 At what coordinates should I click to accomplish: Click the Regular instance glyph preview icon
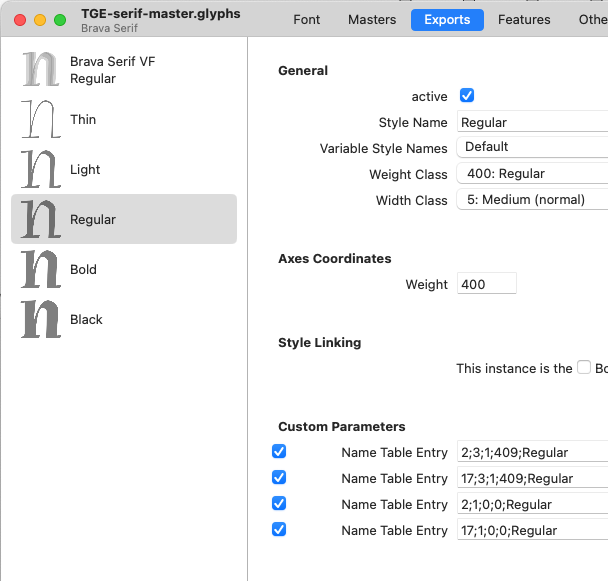[x=41, y=219]
